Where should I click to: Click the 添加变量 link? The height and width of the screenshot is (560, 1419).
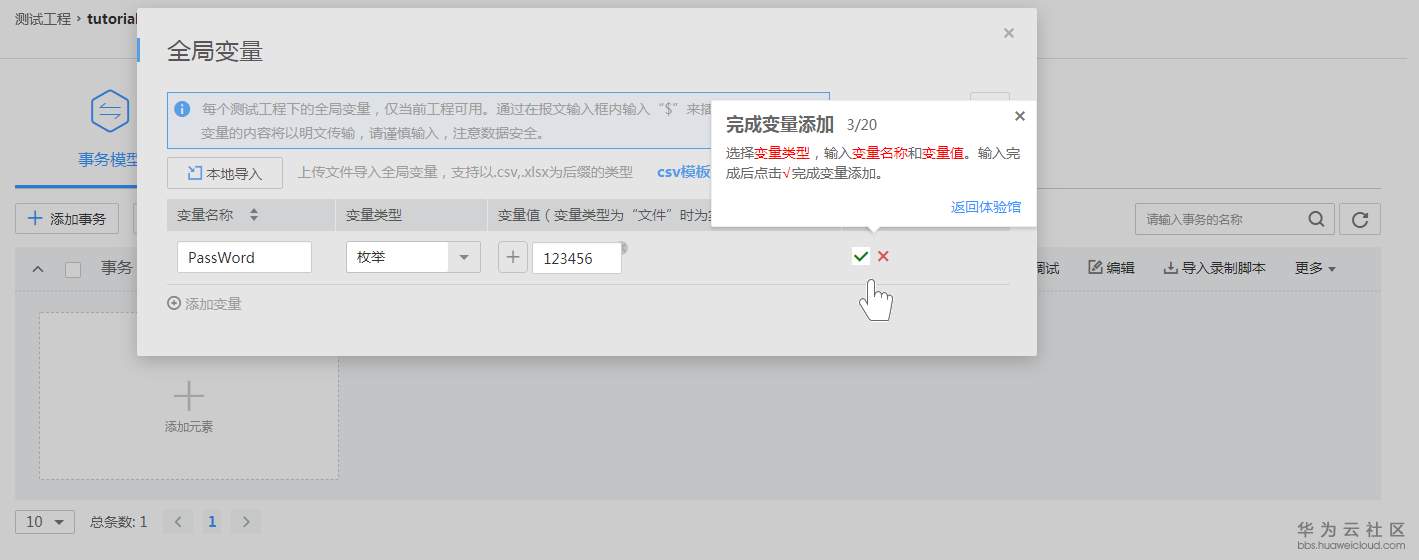[205, 303]
